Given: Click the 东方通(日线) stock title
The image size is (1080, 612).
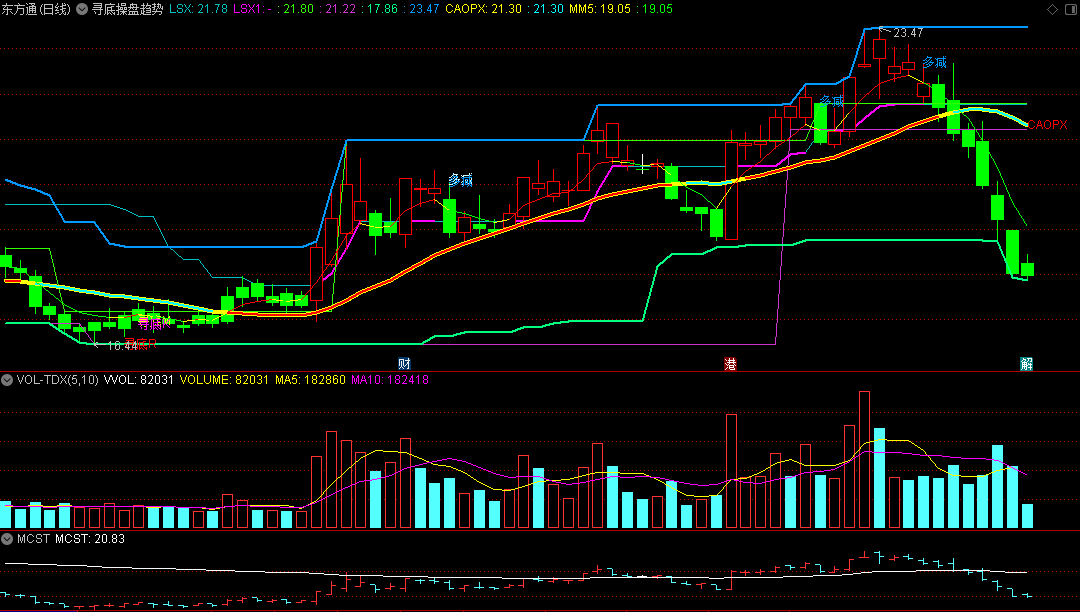Looking at the screenshot, I should click(37, 9).
